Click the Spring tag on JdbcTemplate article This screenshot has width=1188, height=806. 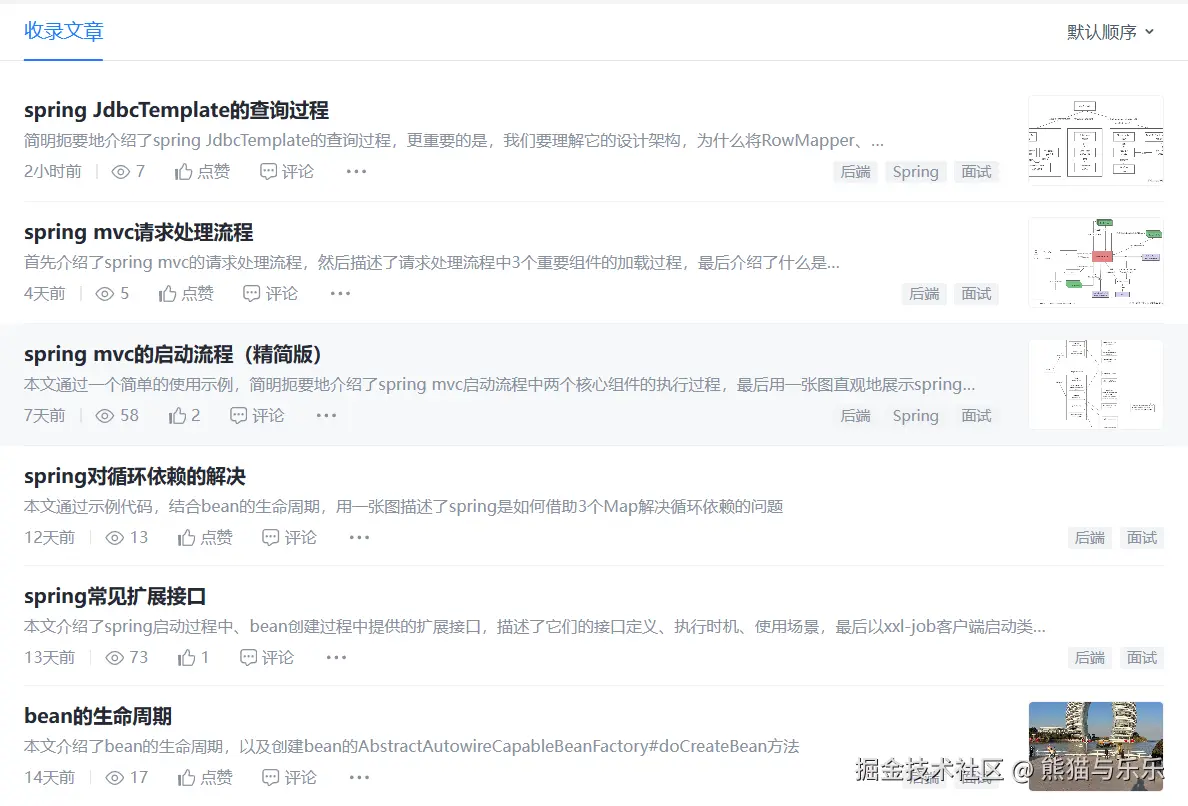click(915, 172)
